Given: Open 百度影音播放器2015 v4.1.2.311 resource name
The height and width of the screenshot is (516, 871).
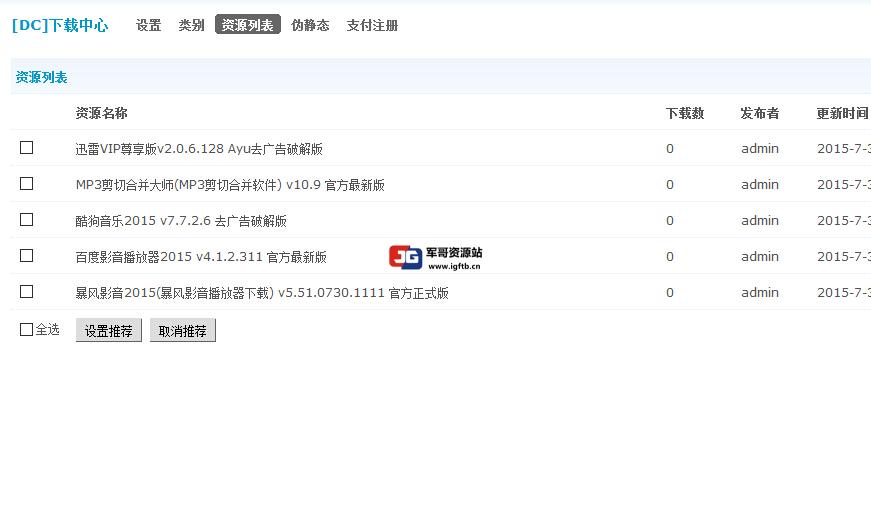Looking at the screenshot, I should point(201,257).
